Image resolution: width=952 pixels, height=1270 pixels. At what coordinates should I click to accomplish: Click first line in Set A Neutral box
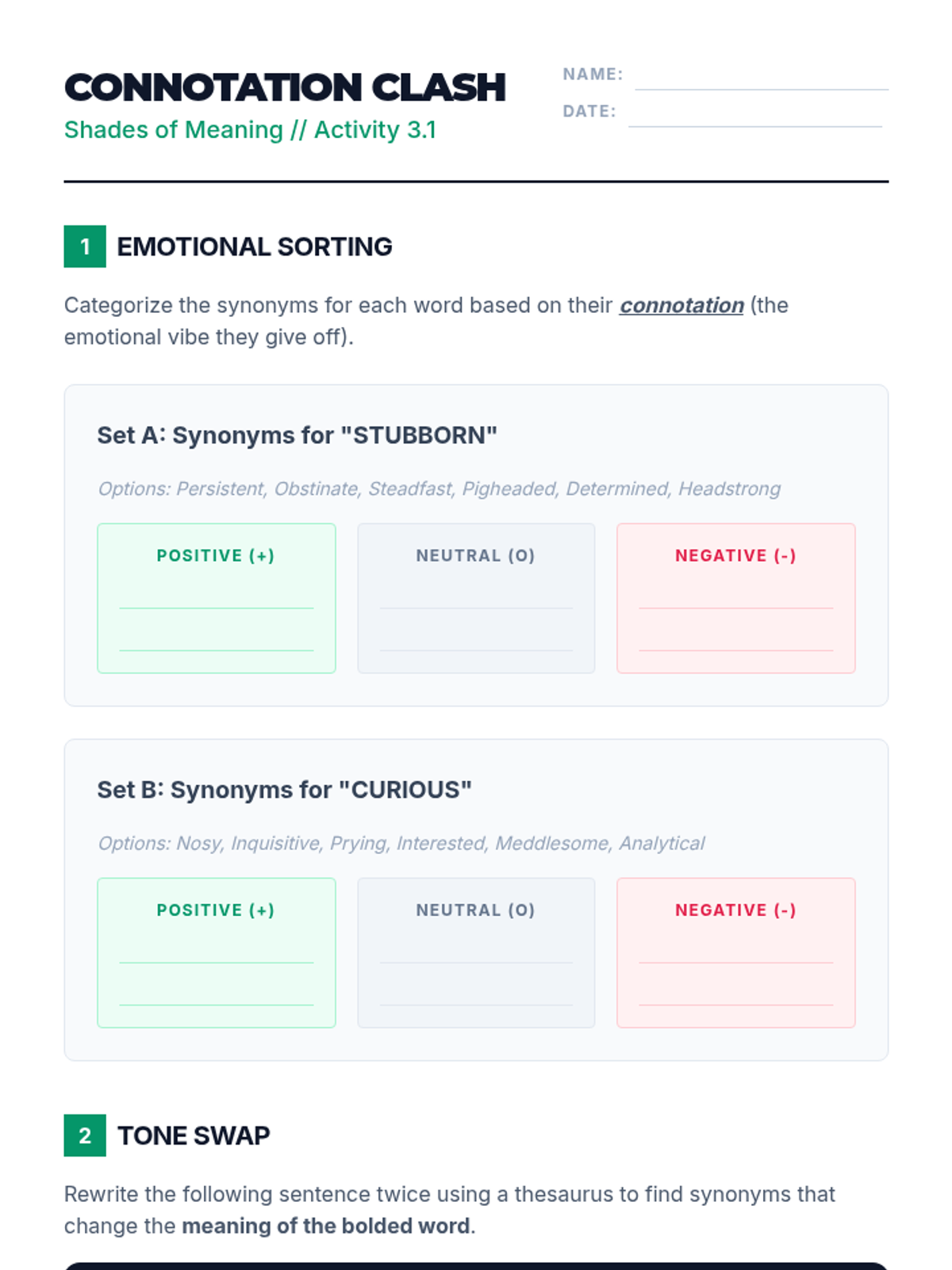[x=476, y=599]
